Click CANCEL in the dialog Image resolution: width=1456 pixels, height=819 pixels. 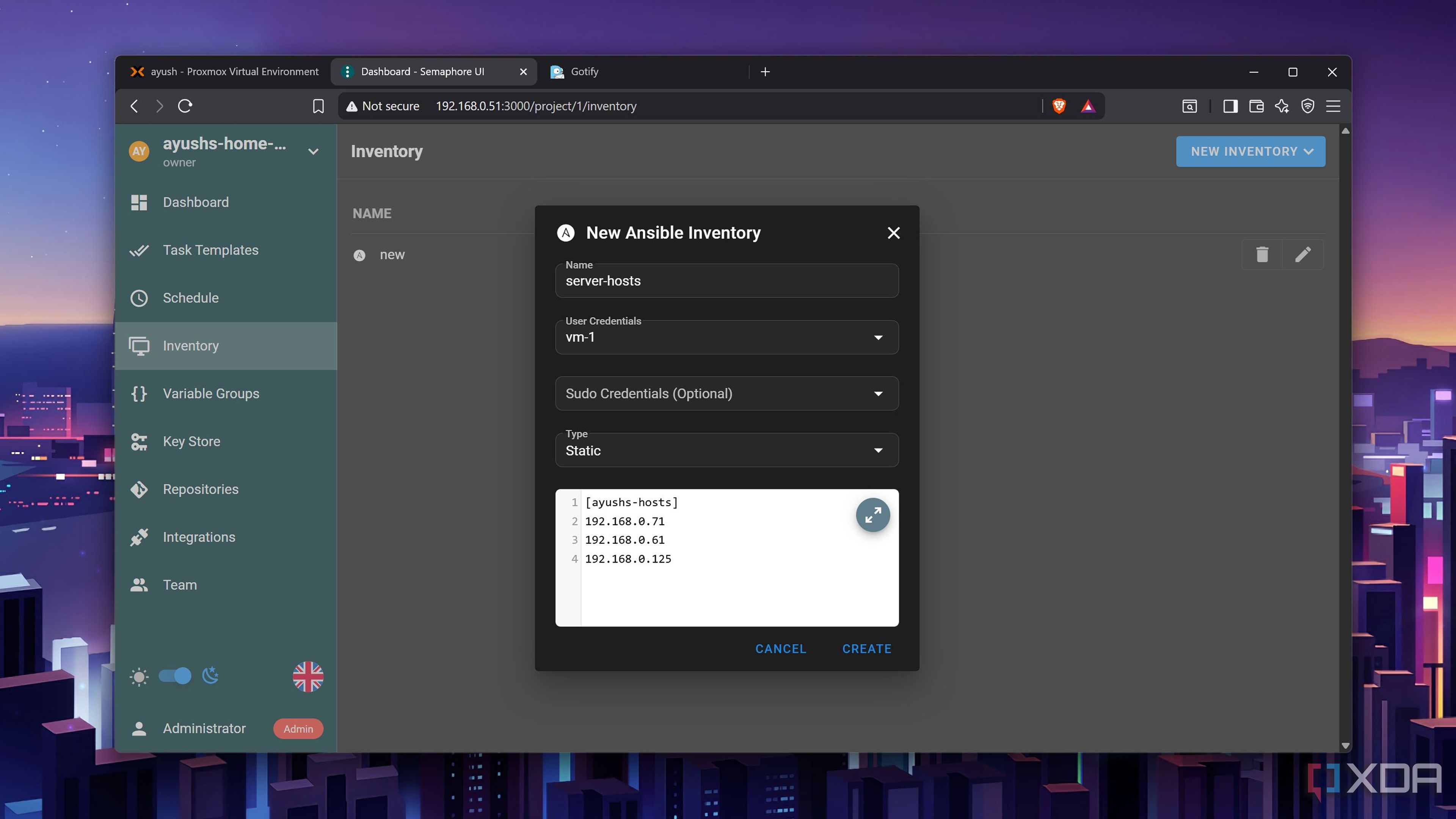tap(781, 649)
